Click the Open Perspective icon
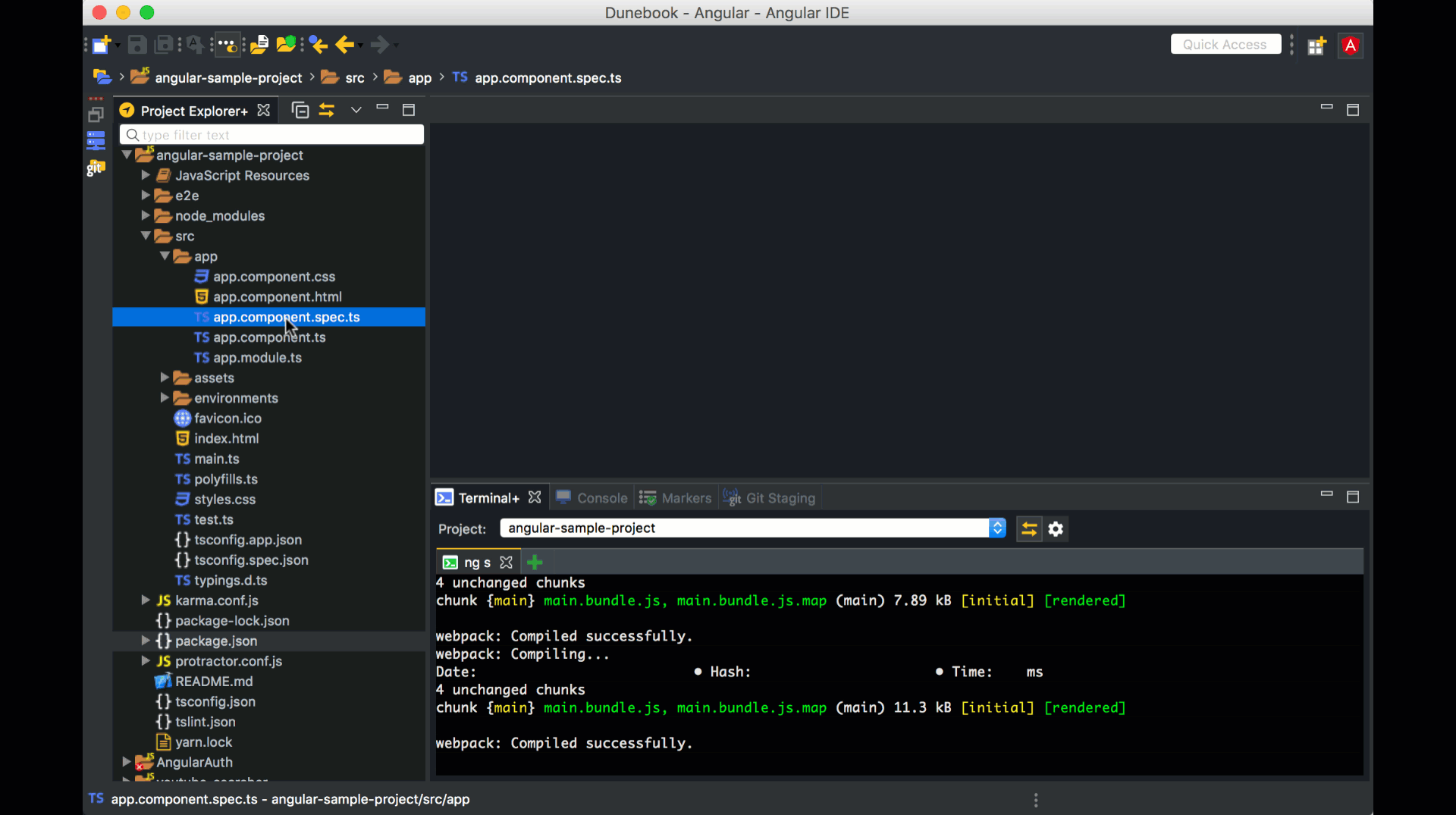 point(1316,45)
